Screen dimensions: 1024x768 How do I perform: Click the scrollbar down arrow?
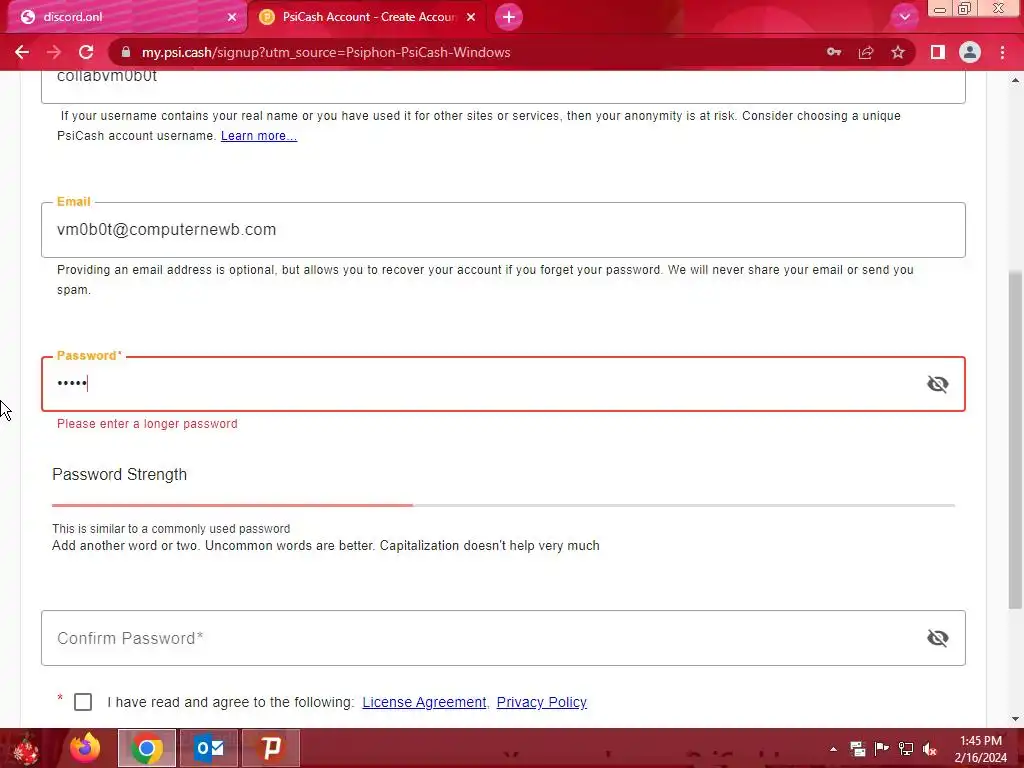pyautogui.click(x=1015, y=719)
